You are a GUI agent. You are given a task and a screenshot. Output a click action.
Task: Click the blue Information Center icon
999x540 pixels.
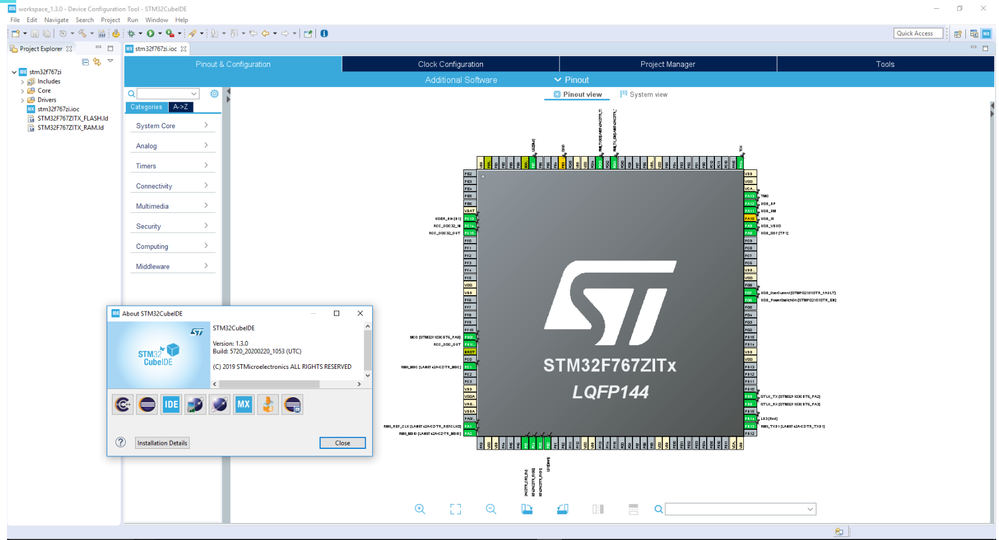tap(324, 33)
